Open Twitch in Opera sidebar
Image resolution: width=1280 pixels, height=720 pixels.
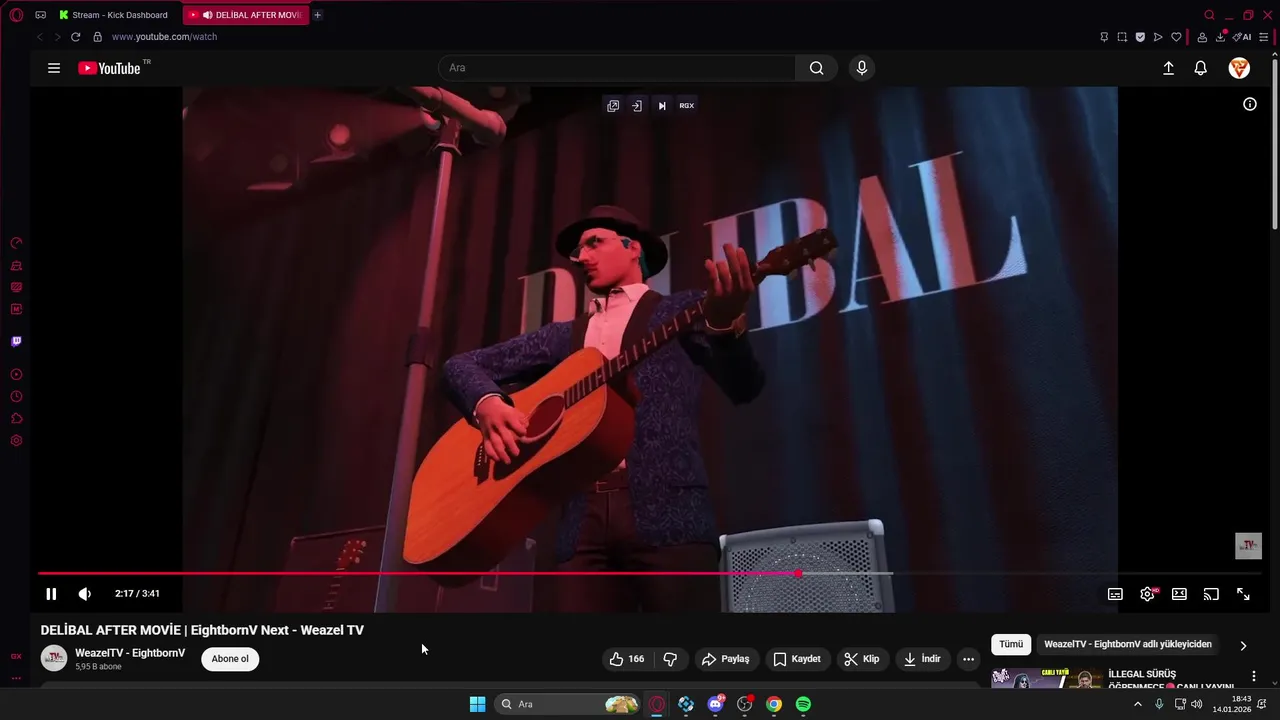(16, 342)
